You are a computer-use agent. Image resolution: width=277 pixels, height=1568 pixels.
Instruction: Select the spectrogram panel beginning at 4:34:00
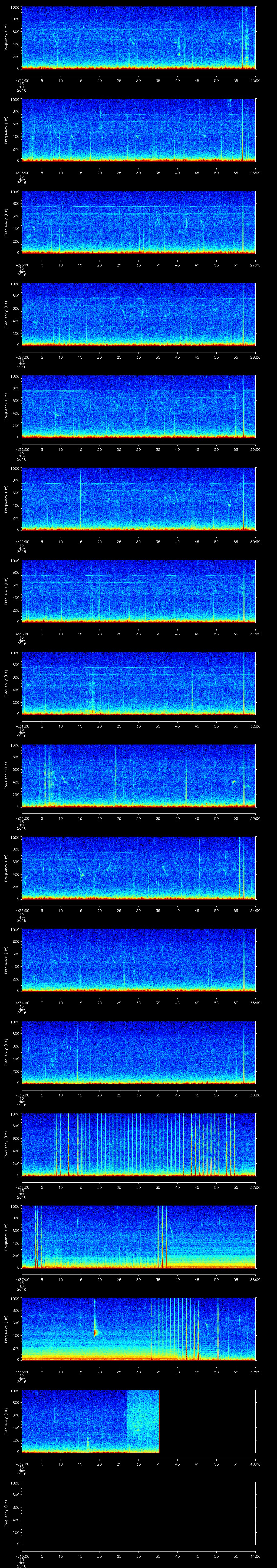[138, 960]
